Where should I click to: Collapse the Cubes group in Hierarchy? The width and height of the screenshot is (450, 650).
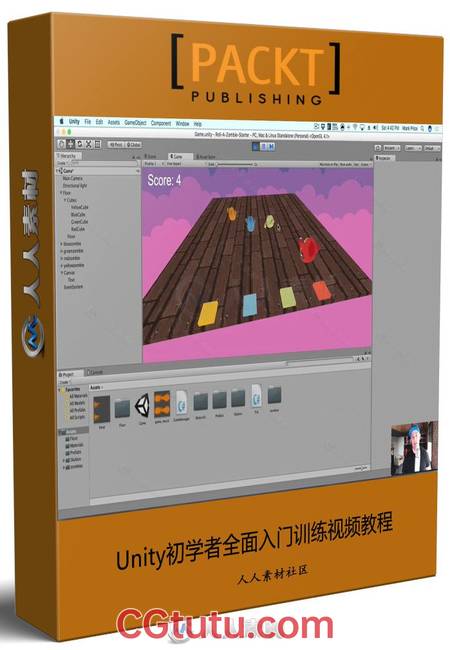click(65, 200)
